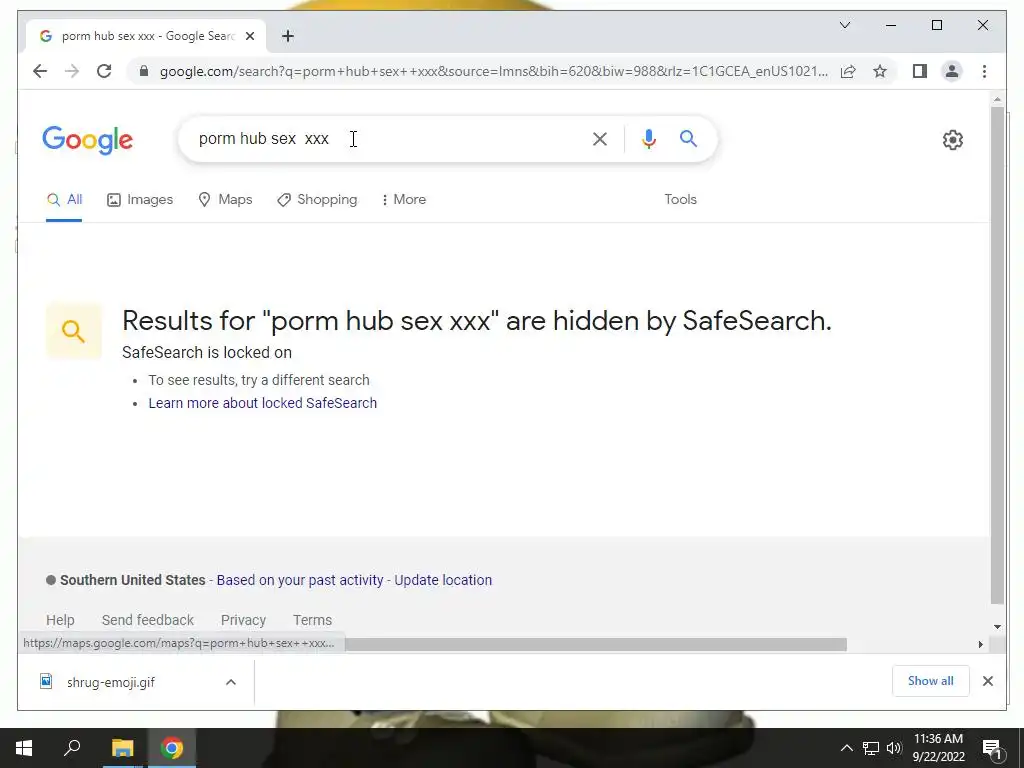Switch to the Shopping results tab
The height and width of the screenshot is (768, 1024).
tap(317, 199)
